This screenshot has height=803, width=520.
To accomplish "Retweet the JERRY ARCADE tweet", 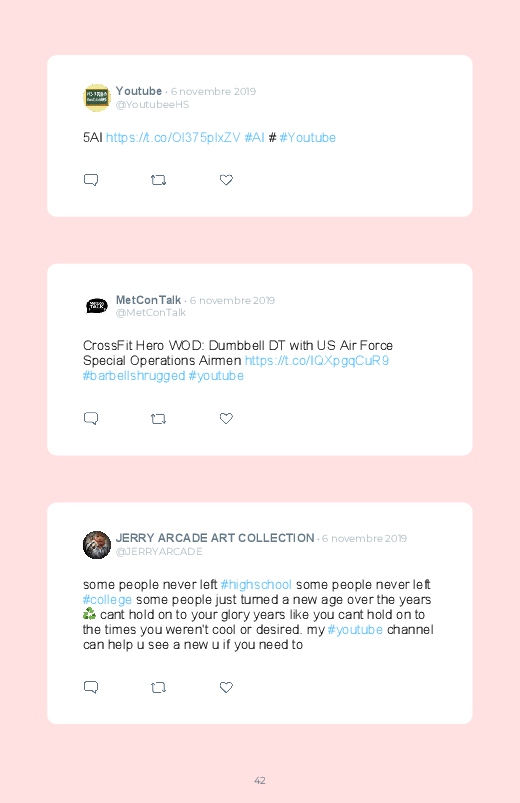I will (158, 687).
